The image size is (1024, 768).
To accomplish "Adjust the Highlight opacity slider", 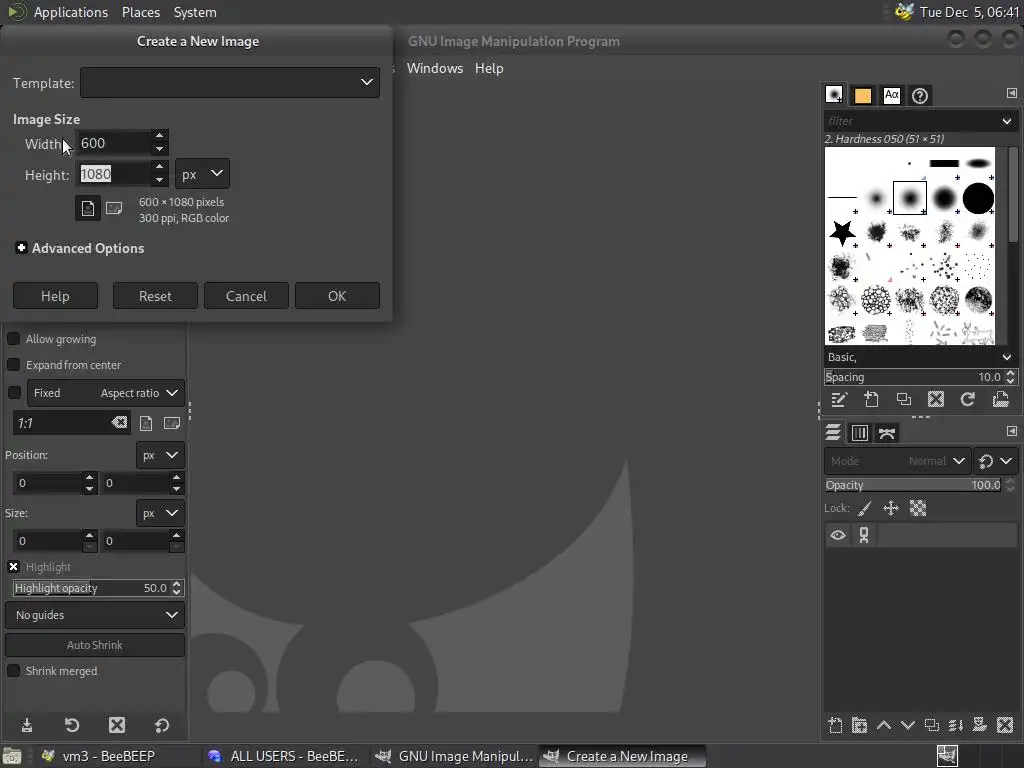I will click(x=98, y=588).
